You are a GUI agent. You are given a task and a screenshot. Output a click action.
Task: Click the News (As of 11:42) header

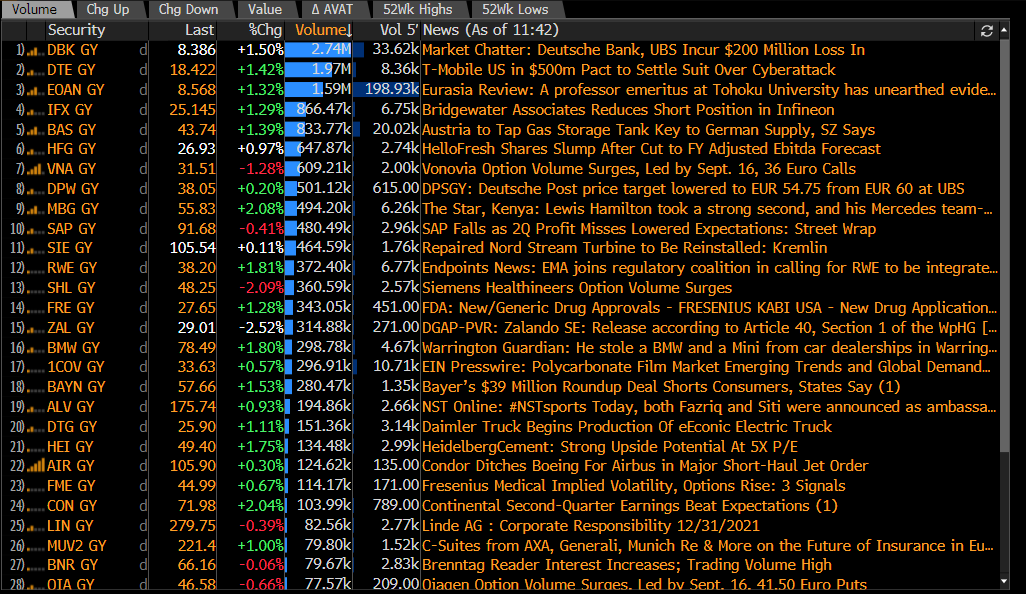coord(491,30)
